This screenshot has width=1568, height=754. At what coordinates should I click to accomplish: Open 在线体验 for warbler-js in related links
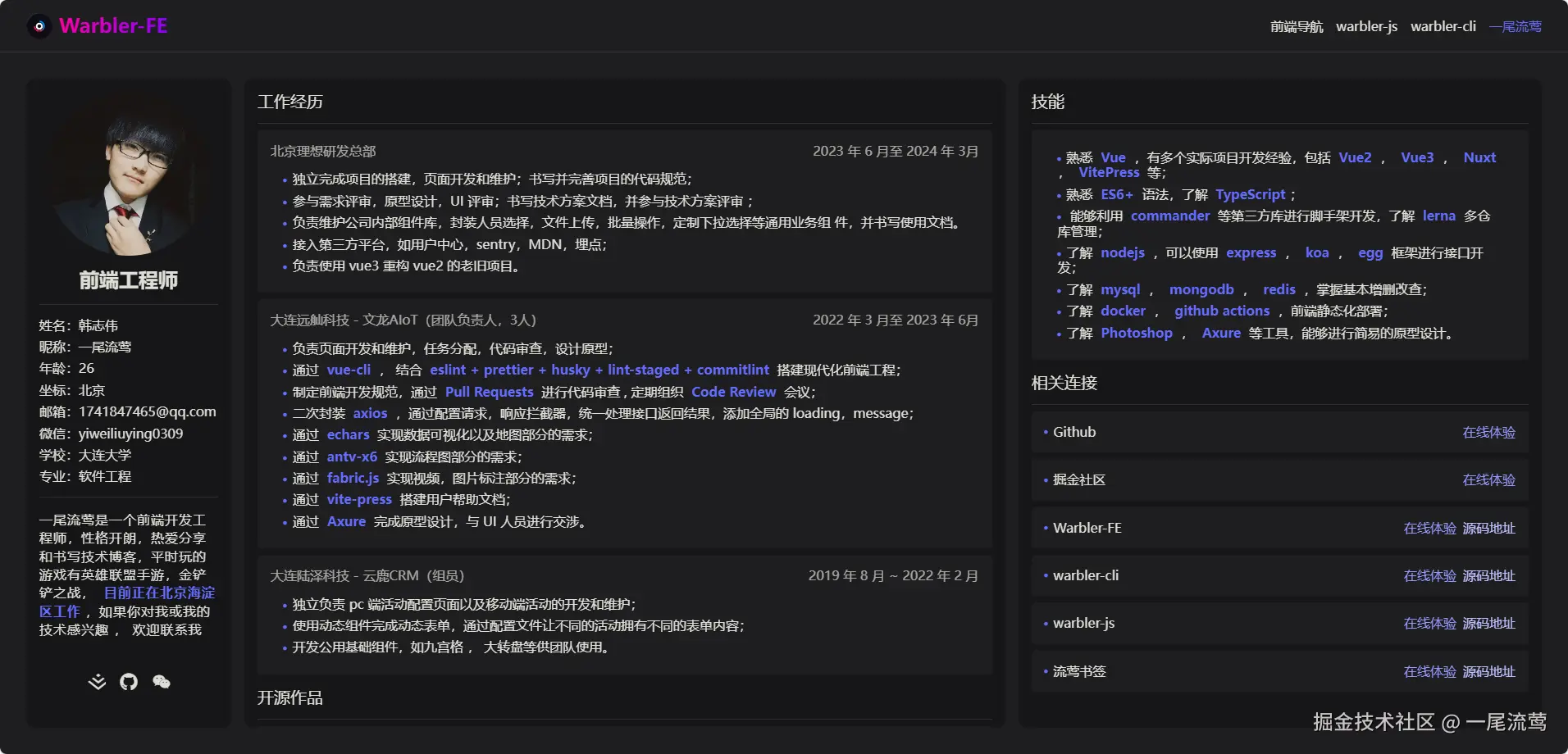point(1430,623)
